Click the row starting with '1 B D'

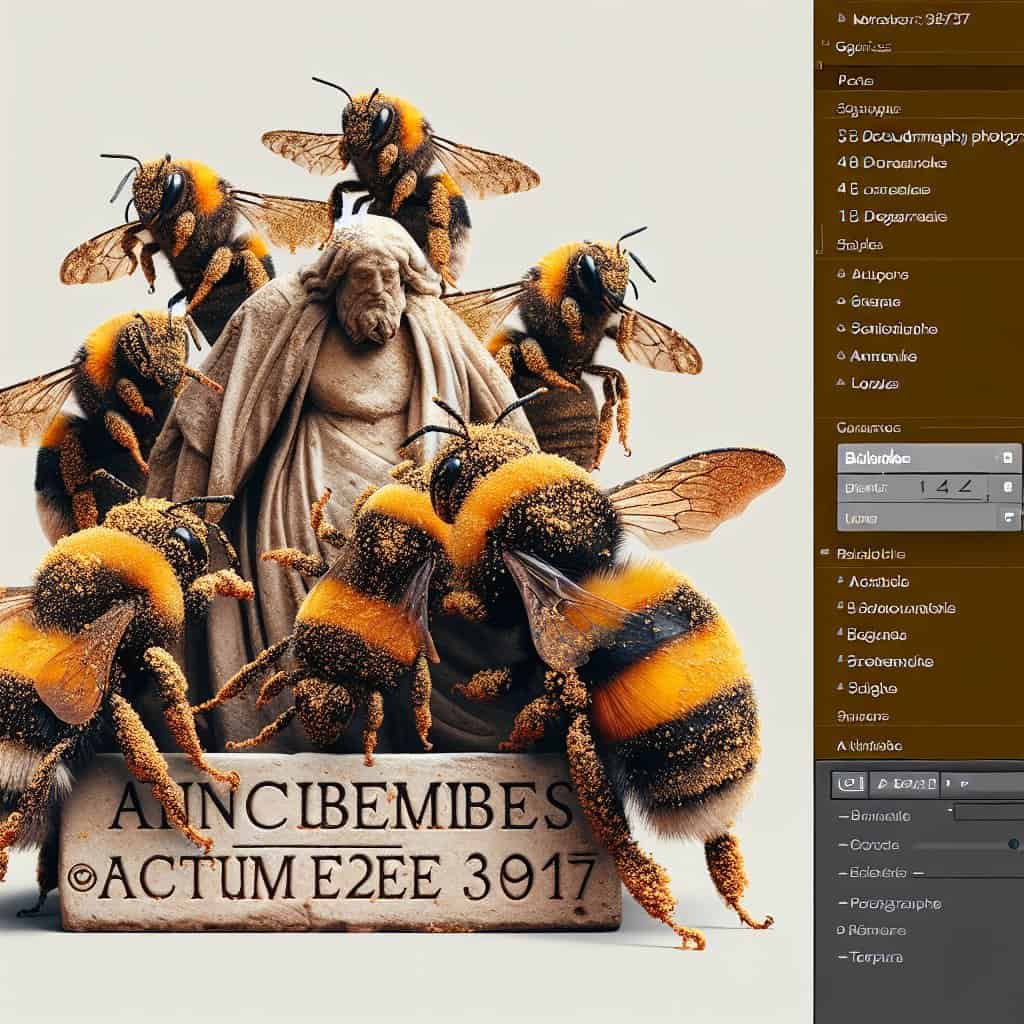tap(891, 217)
